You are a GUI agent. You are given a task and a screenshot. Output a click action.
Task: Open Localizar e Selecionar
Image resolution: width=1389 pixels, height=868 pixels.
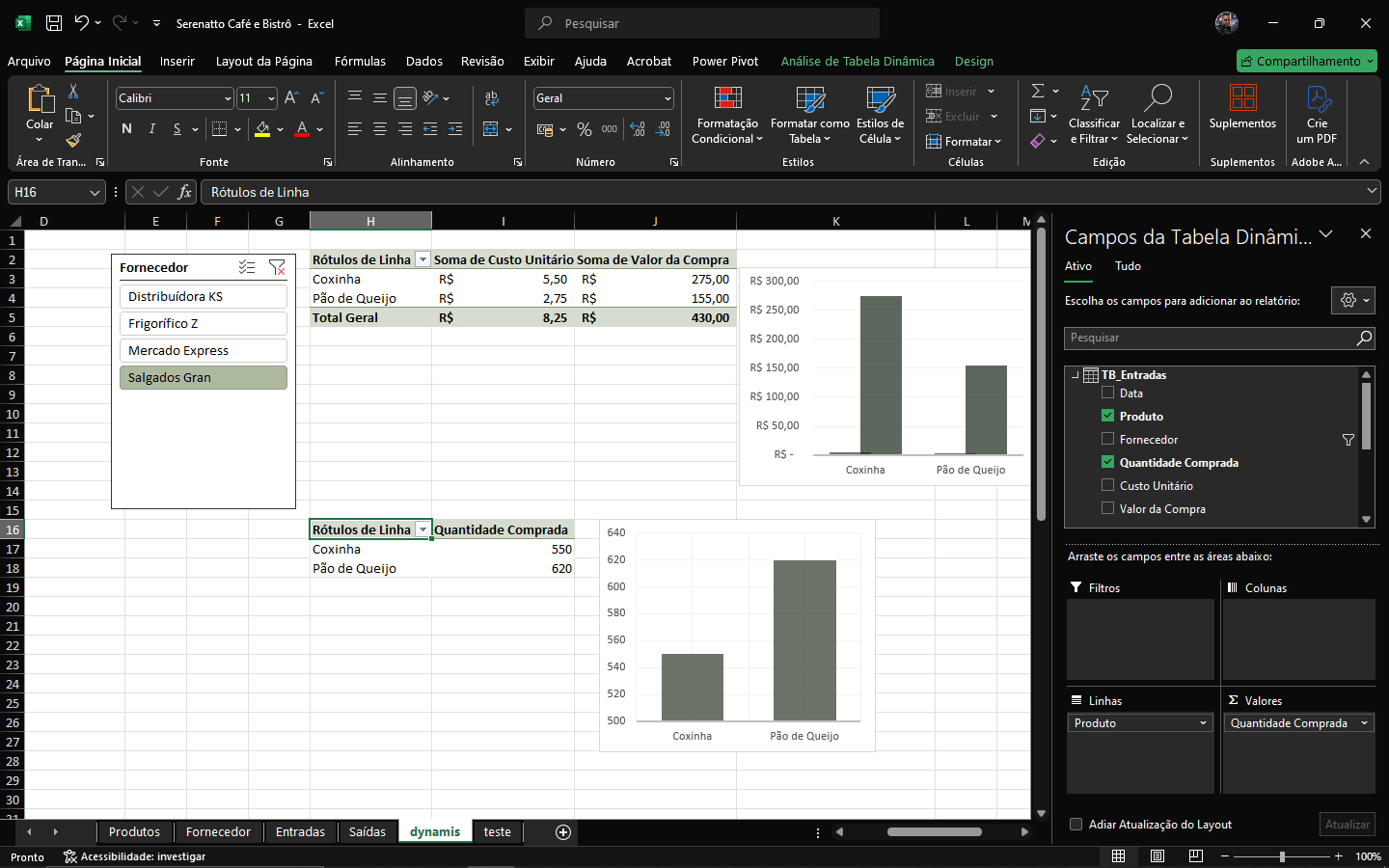1157,116
